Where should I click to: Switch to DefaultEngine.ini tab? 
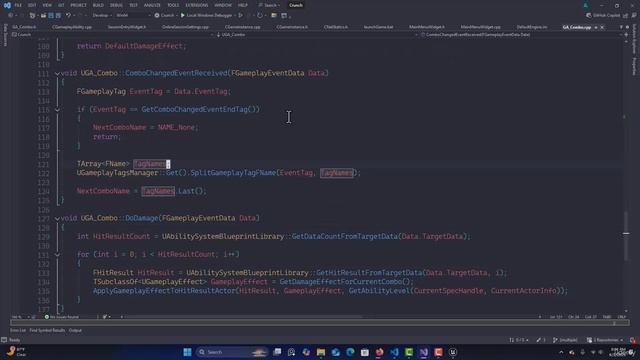531,27
